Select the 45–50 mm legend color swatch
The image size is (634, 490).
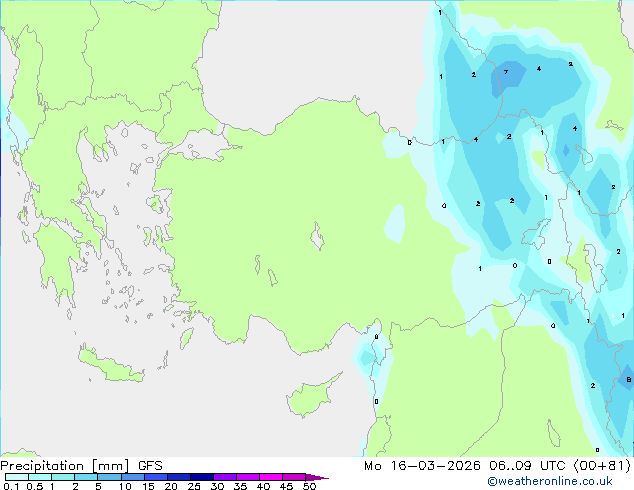click(294, 477)
